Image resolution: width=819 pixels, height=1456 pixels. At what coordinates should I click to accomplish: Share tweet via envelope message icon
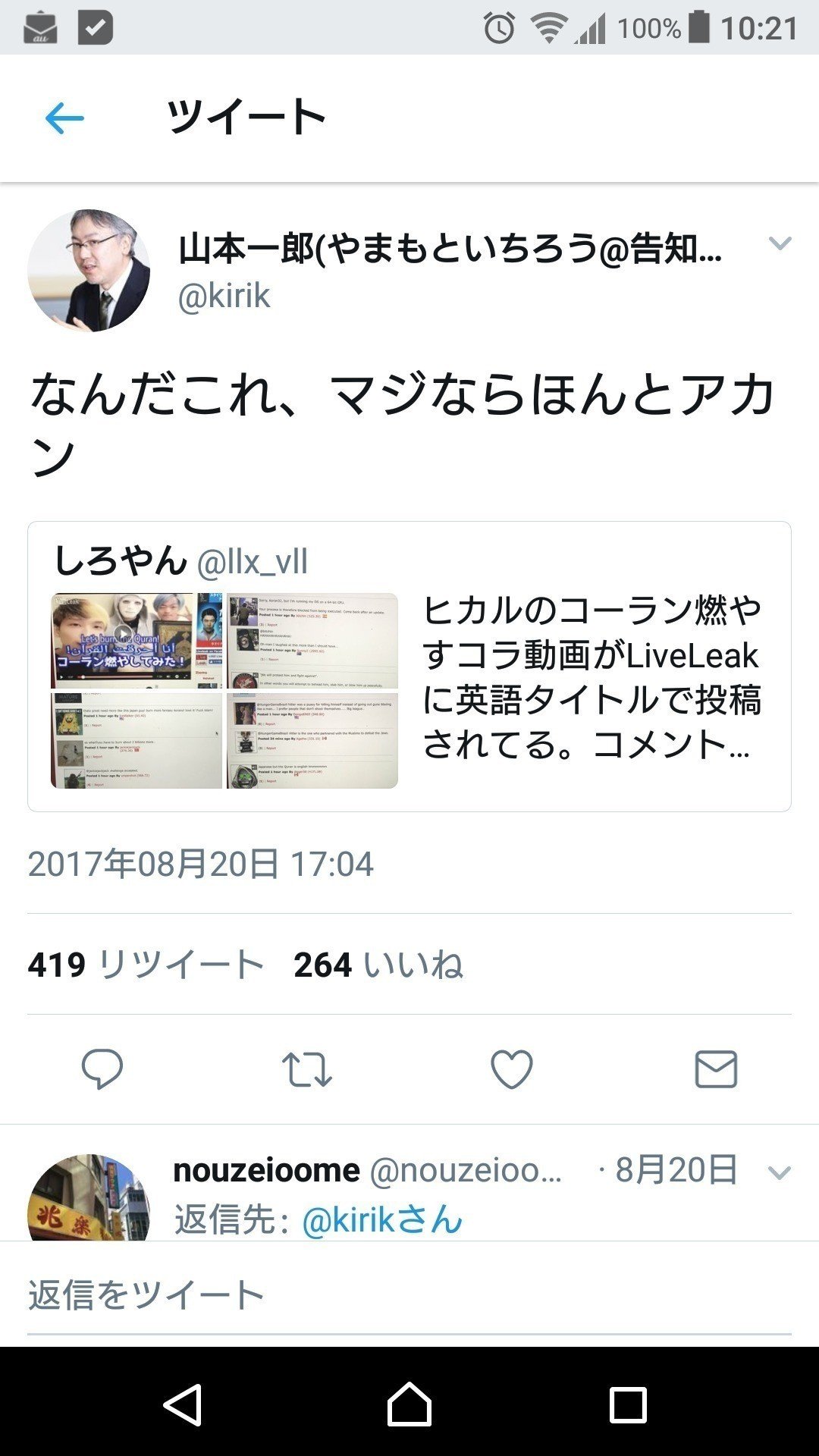(716, 1069)
